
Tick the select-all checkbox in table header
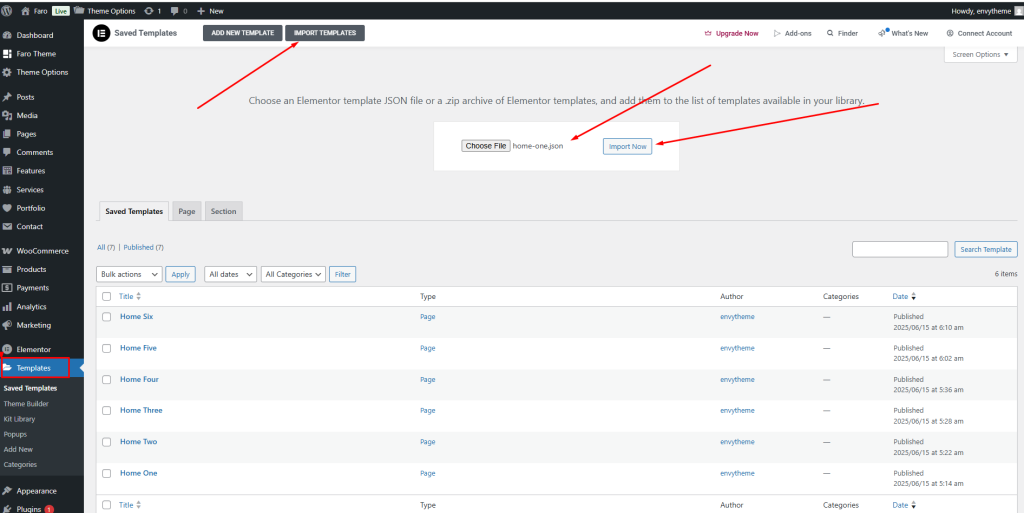point(107,296)
